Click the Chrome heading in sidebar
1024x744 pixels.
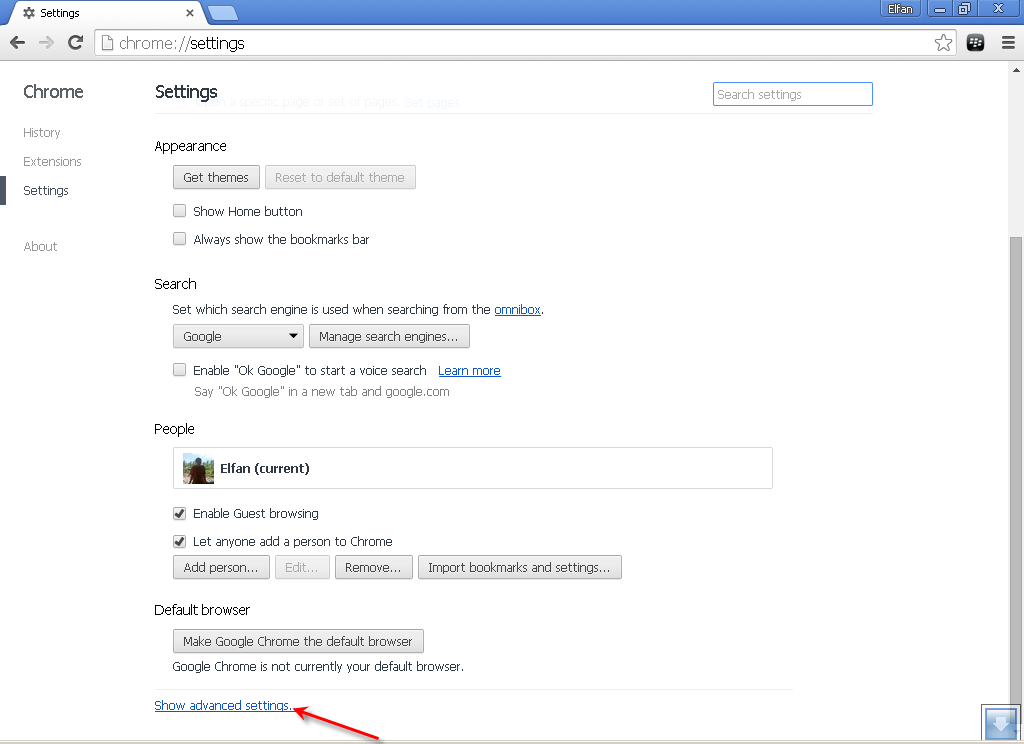[x=54, y=92]
